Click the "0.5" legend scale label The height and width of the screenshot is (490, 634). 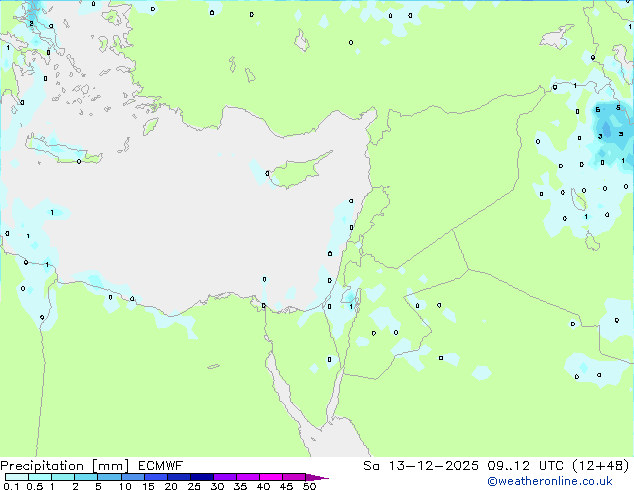[35, 486]
